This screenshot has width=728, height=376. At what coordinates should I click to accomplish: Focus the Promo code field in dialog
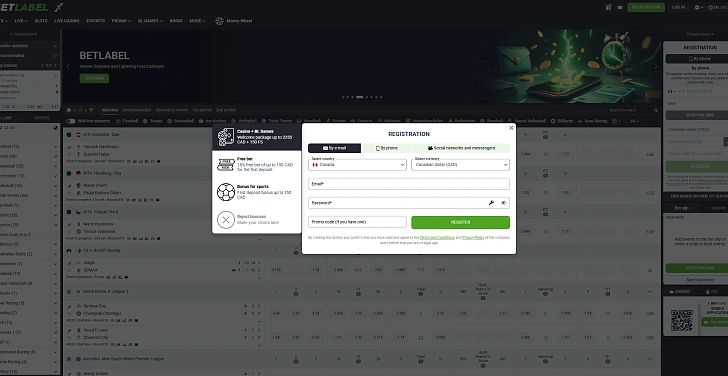point(357,222)
